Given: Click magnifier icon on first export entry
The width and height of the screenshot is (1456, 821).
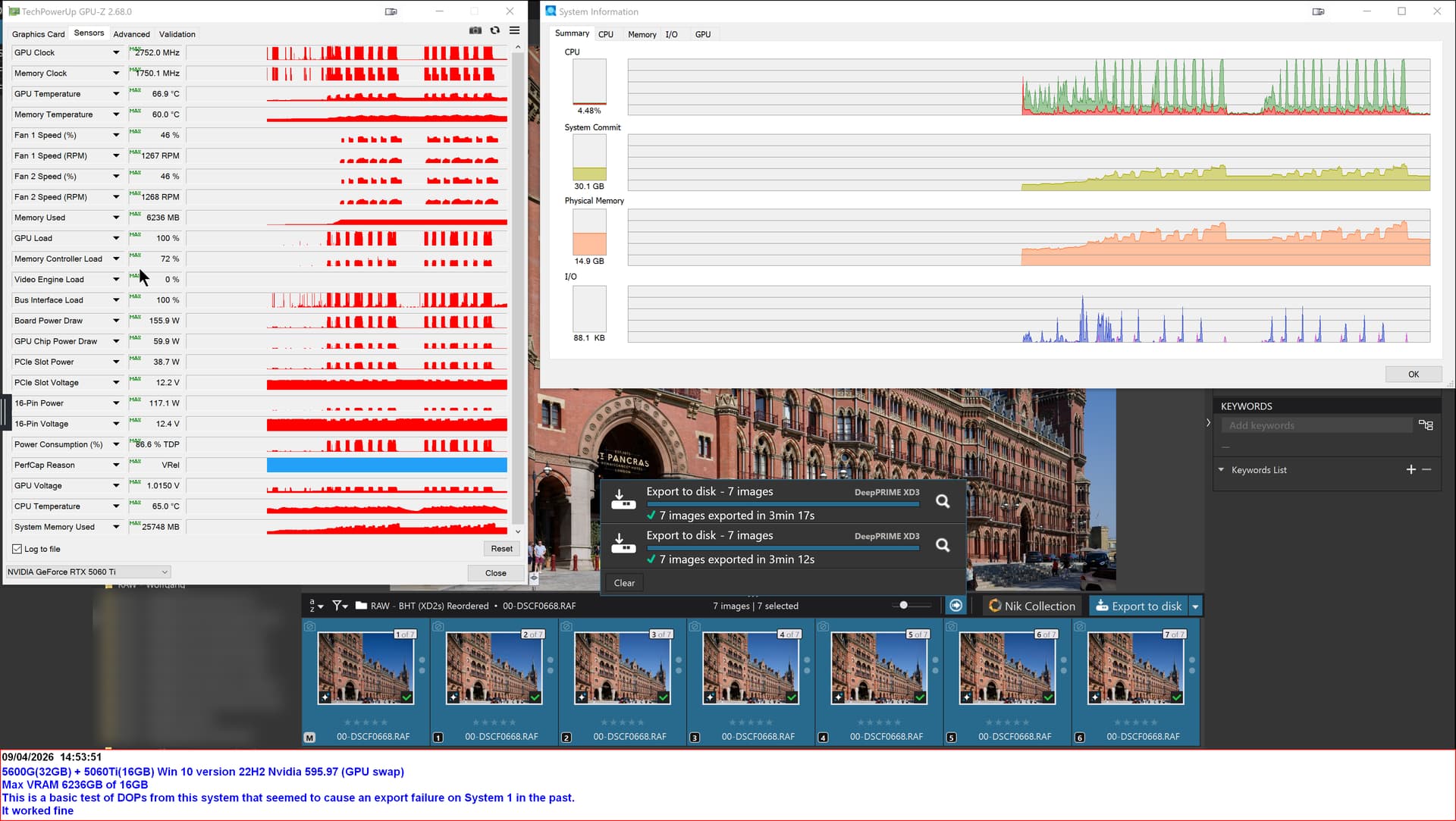Looking at the screenshot, I should click(x=943, y=501).
